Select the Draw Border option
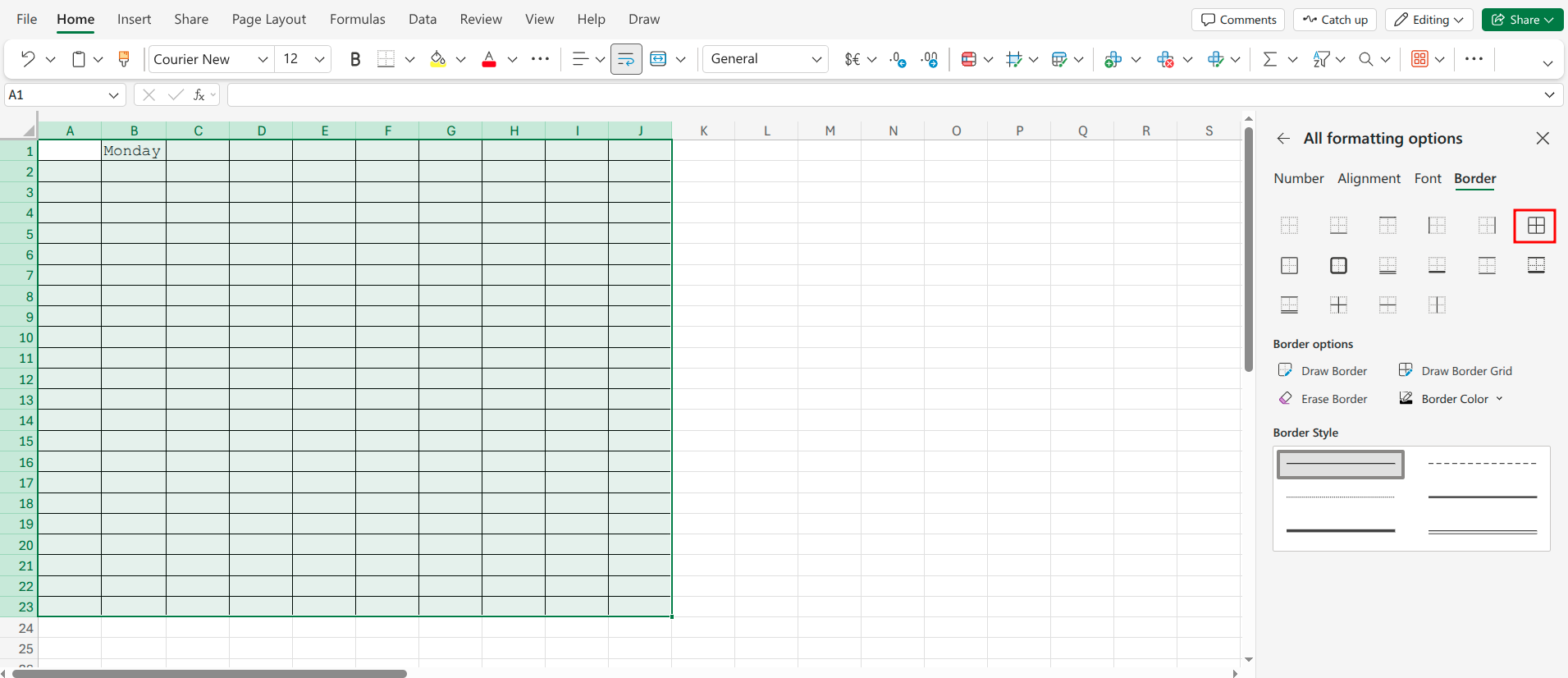The height and width of the screenshot is (678, 1568). pyautogui.click(x=1323, y=371)
